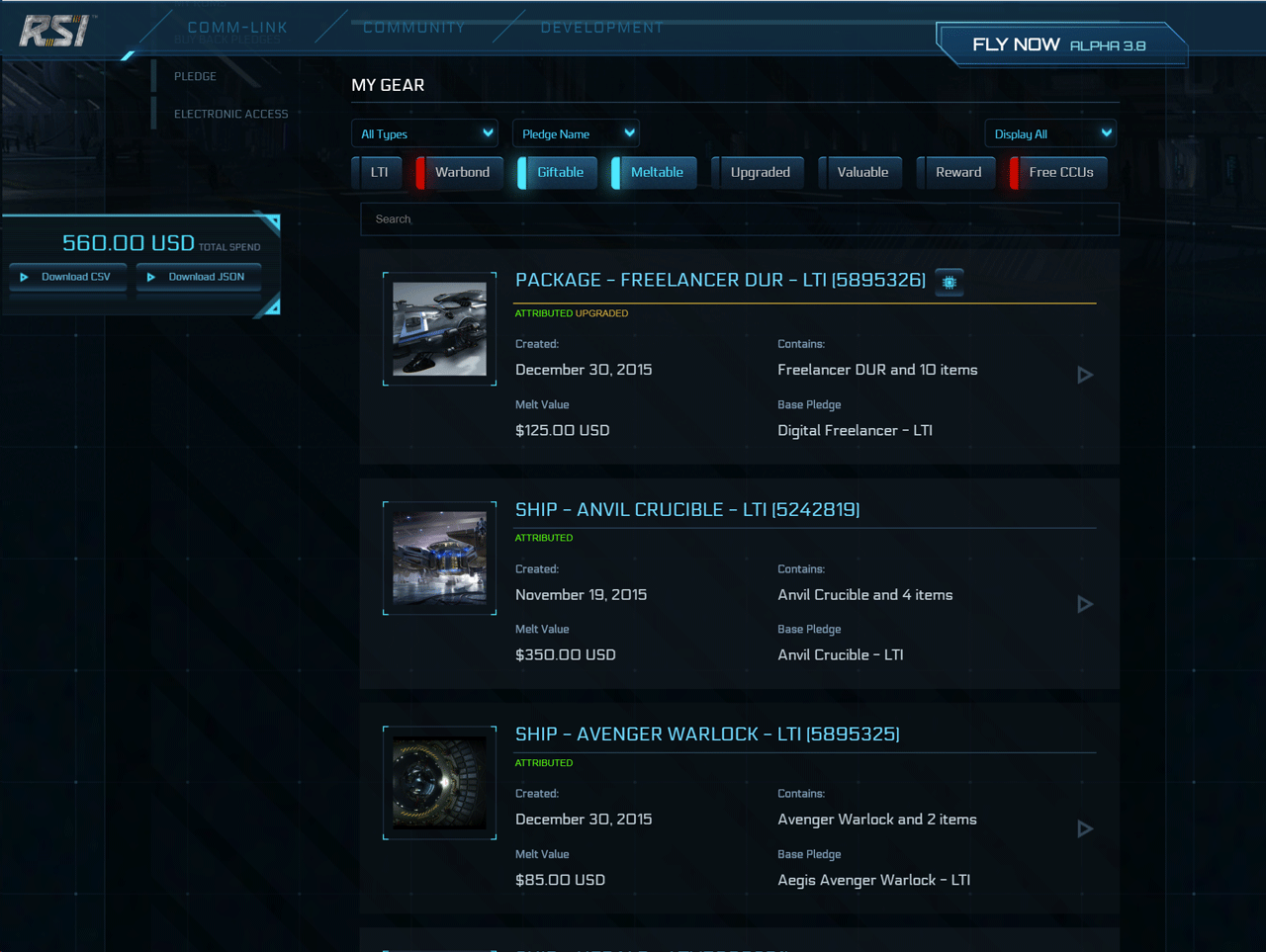Open Package Freelancer DUR LTI title
Image resolution: width=1266 pixels, height=952 pixels.
[x=720, y=281]
